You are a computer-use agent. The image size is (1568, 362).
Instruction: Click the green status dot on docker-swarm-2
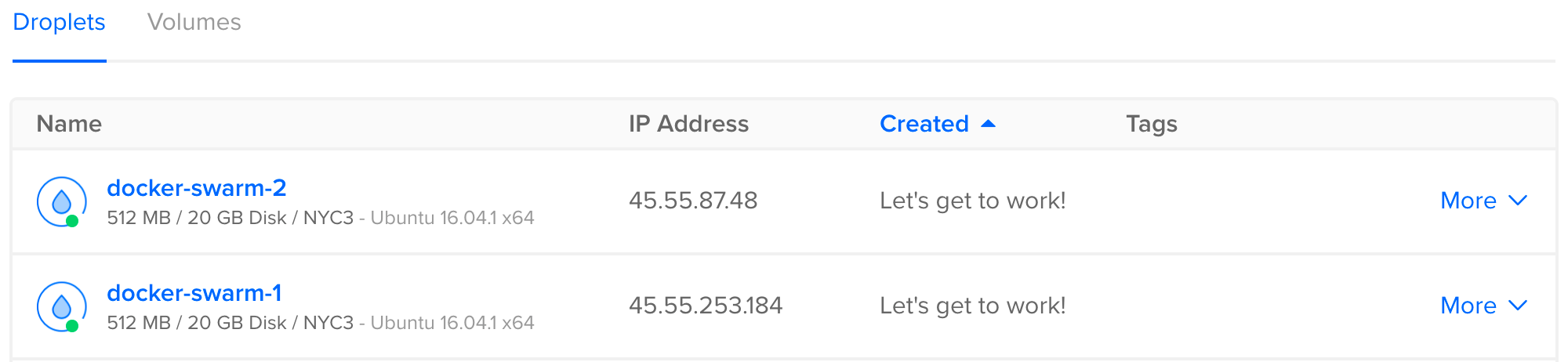coord(72,221)
